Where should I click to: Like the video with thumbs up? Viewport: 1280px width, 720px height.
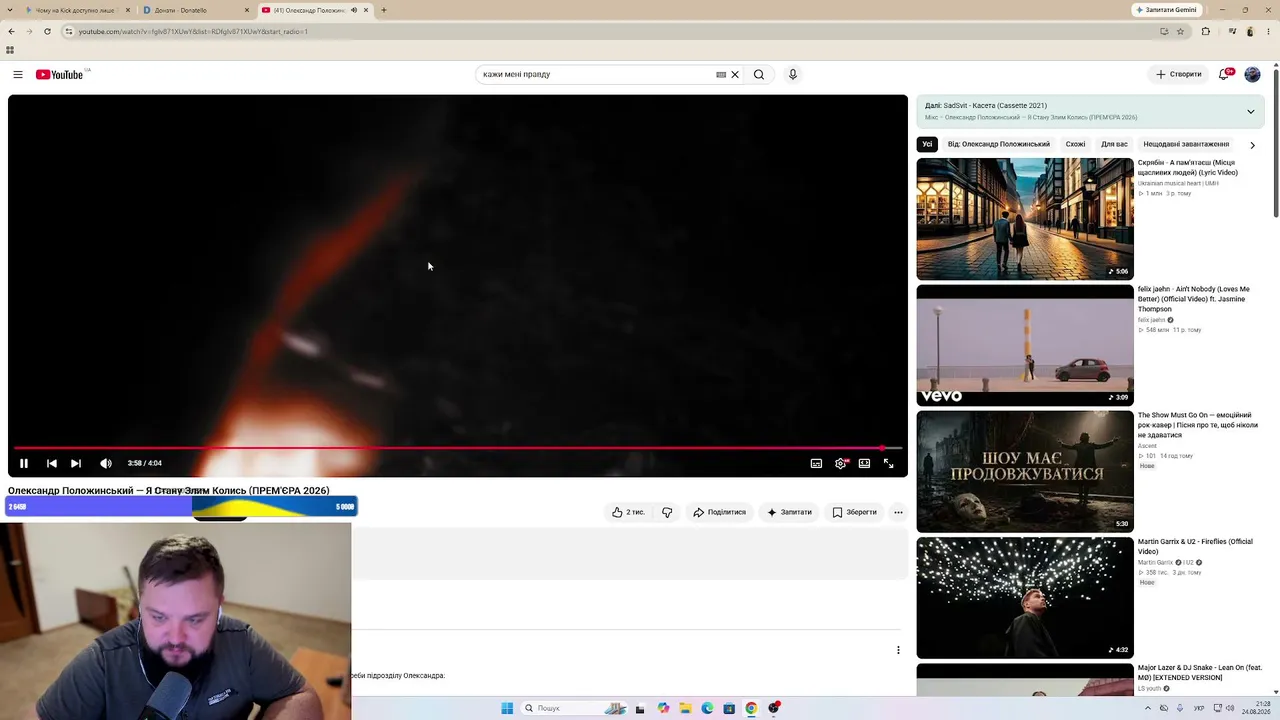(629, 512)
